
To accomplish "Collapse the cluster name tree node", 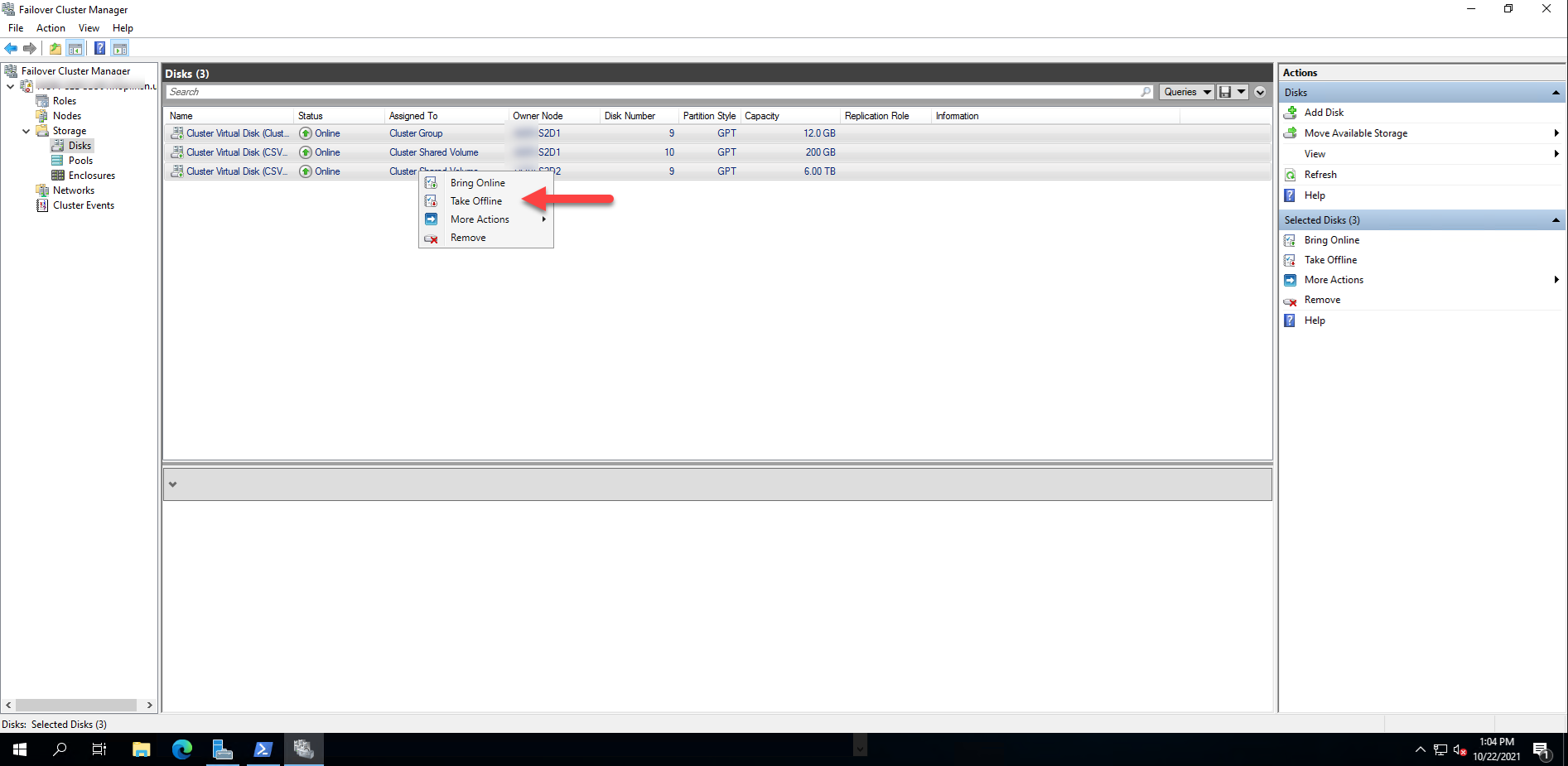I will point(10,86).
